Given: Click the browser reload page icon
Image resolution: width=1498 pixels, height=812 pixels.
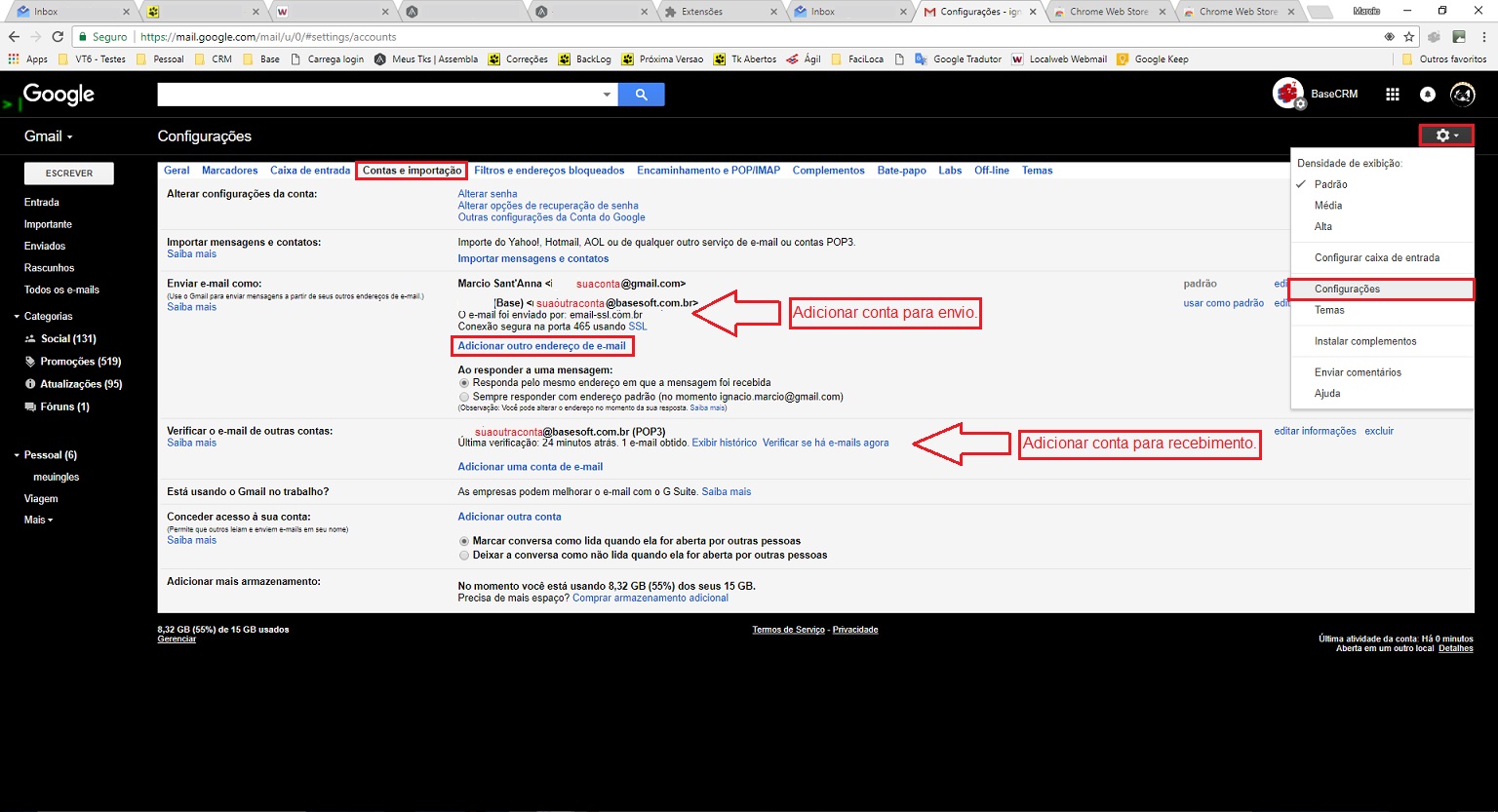Looking at the screenshot, I should click(58, 37).
